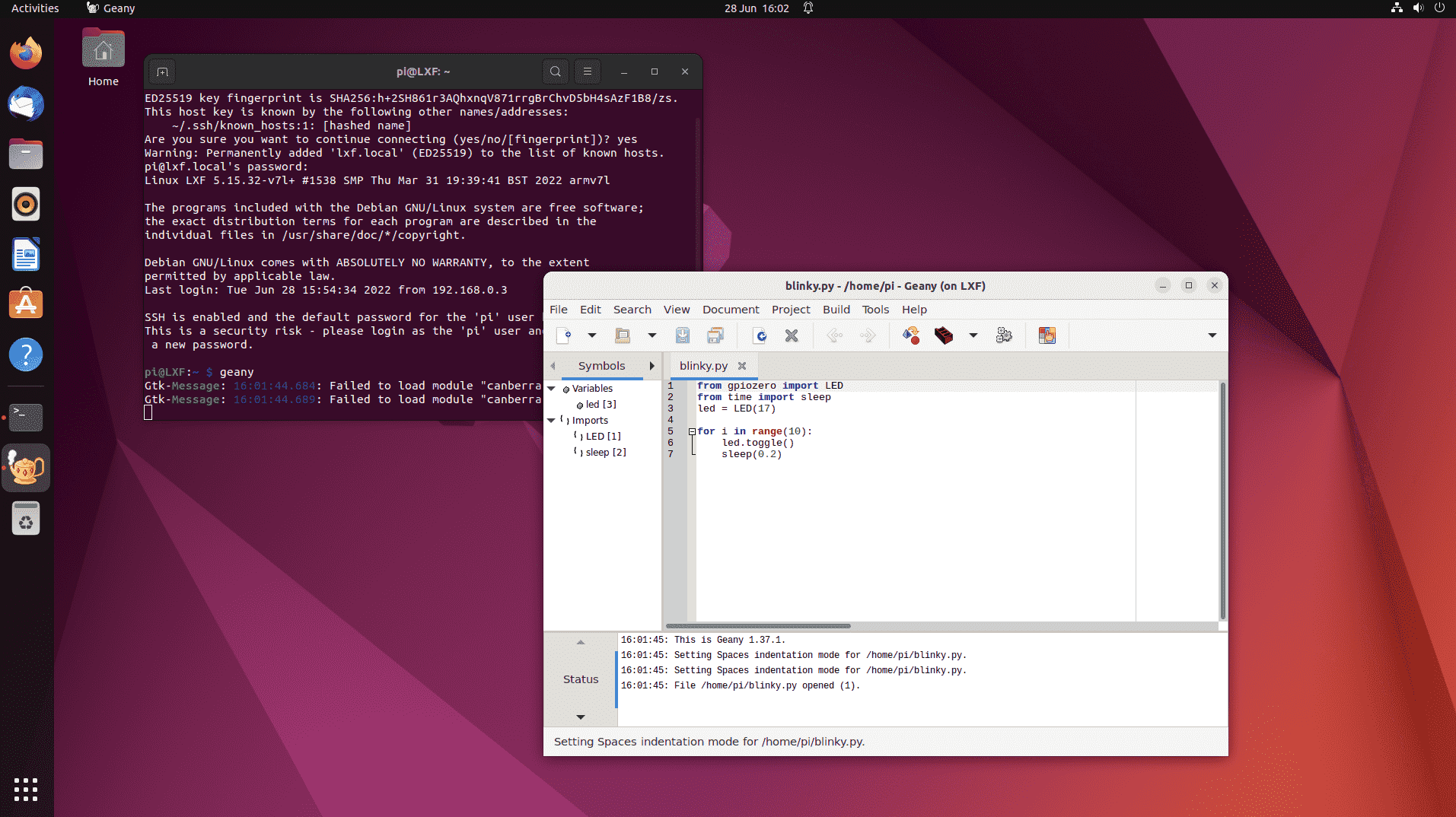Viewport: 1456px width, 817px height.
Task: Open Show Applications grid
Action: (x=26, y=790)
